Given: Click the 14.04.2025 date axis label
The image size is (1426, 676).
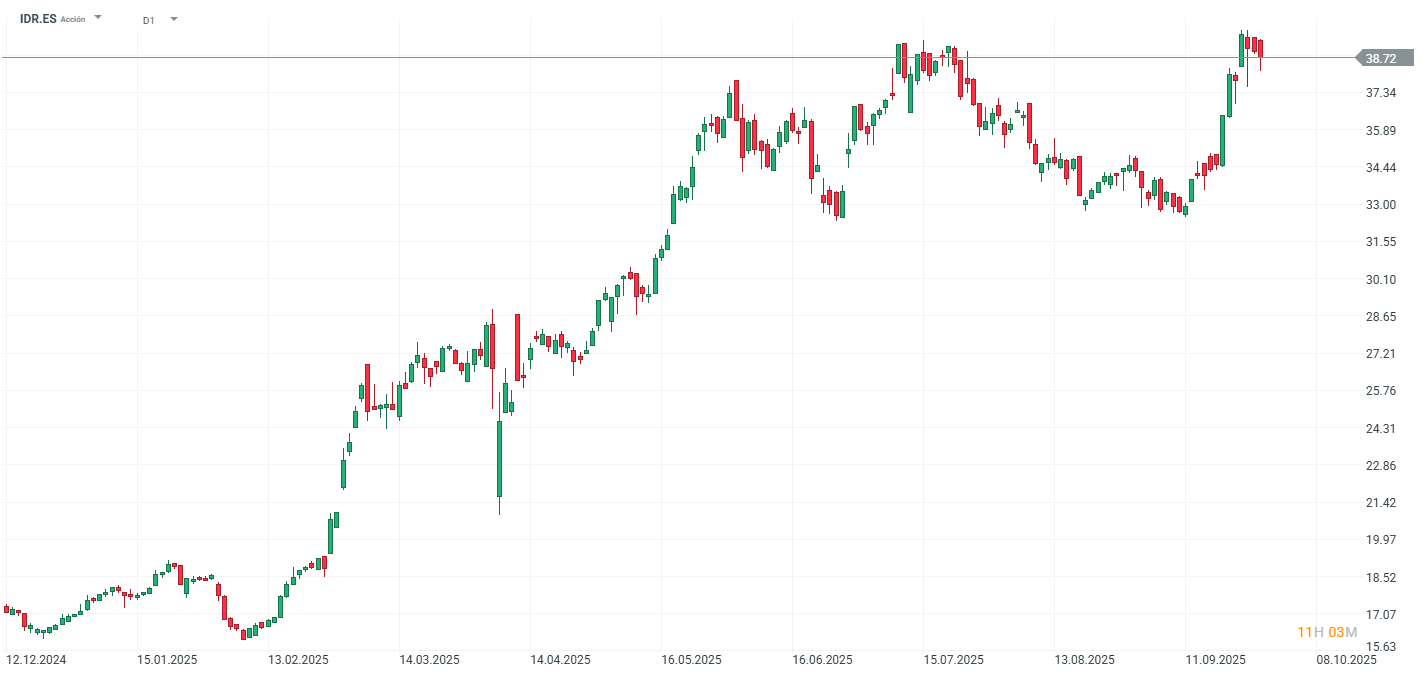Looking at the screenshot, I should (561, 660).
